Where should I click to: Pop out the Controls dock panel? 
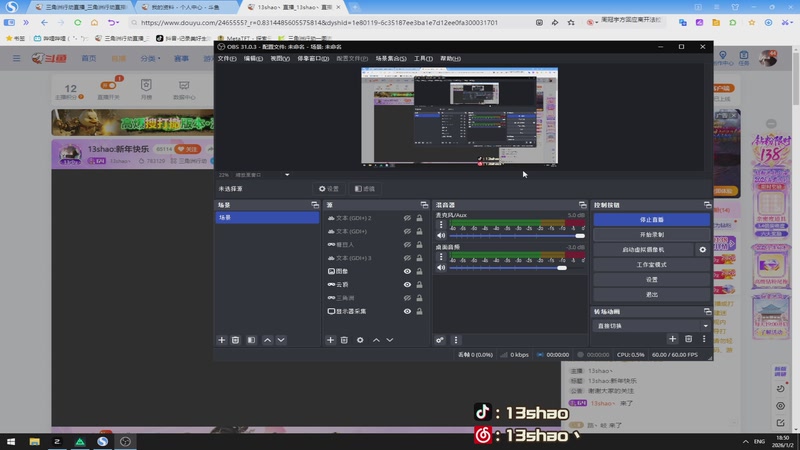[x=707, y=205]
